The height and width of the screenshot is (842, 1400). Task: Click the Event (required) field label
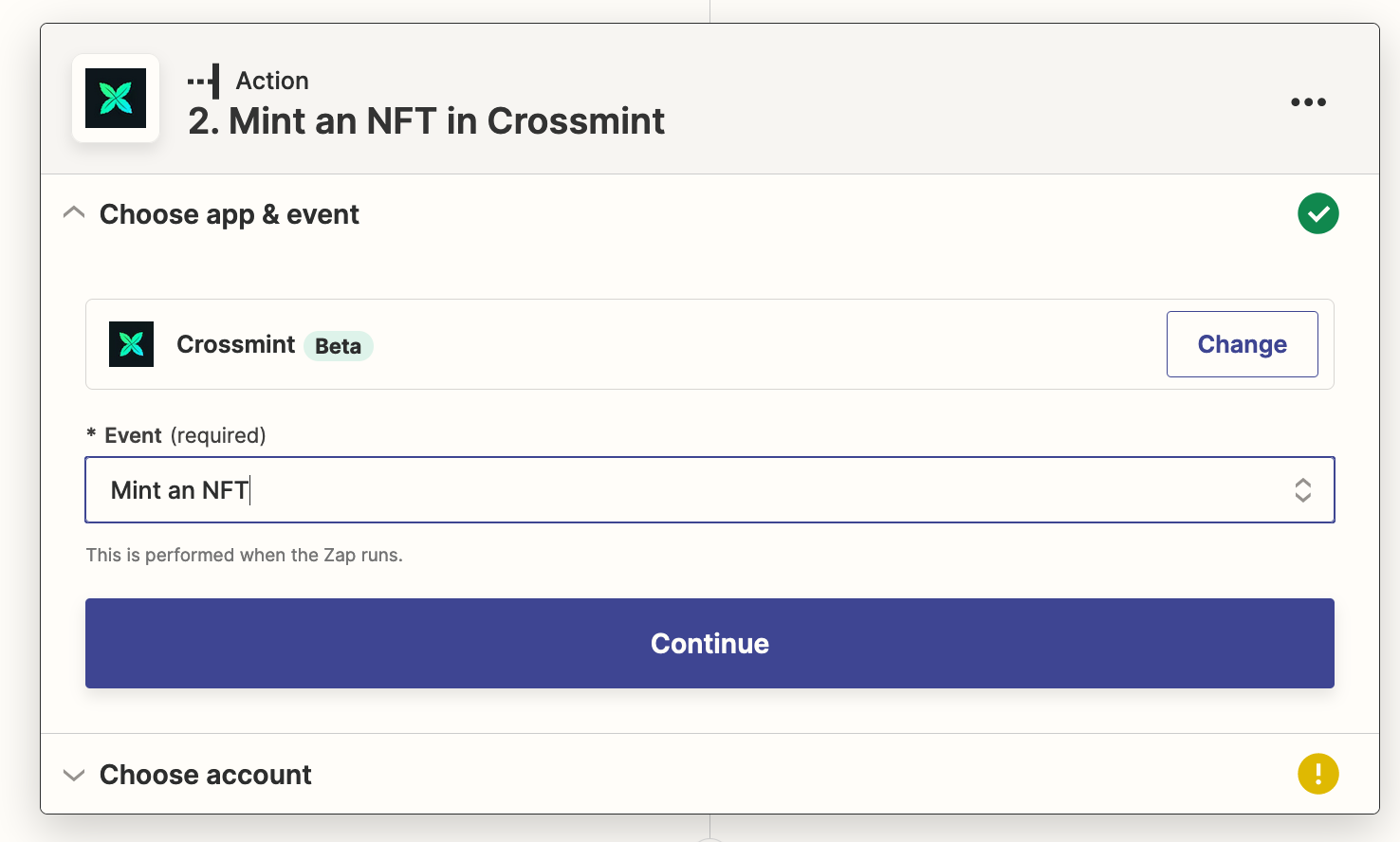[x=185, y=435]
